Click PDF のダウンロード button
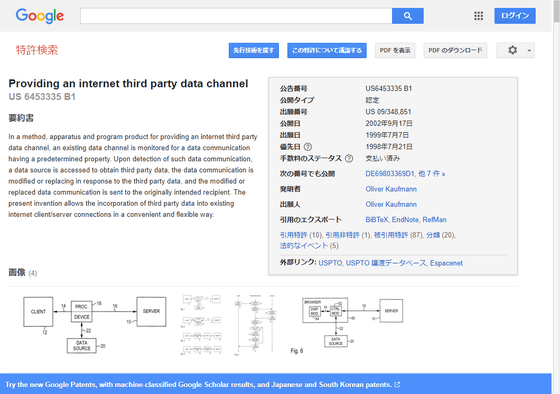This screenshot has width=560, height=394. tap(455, 50)
